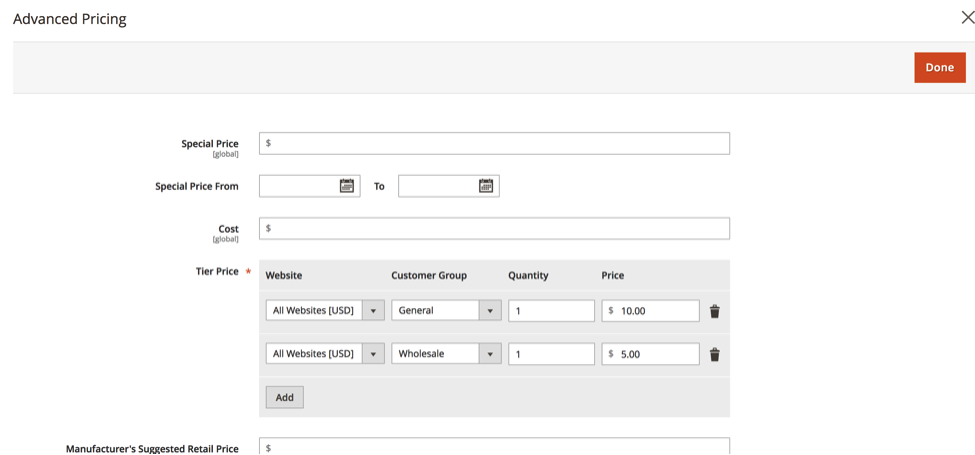This screenshot has height=455, width=975.
Task: Delete the General tier price row
Action: [x=714, y=311]
